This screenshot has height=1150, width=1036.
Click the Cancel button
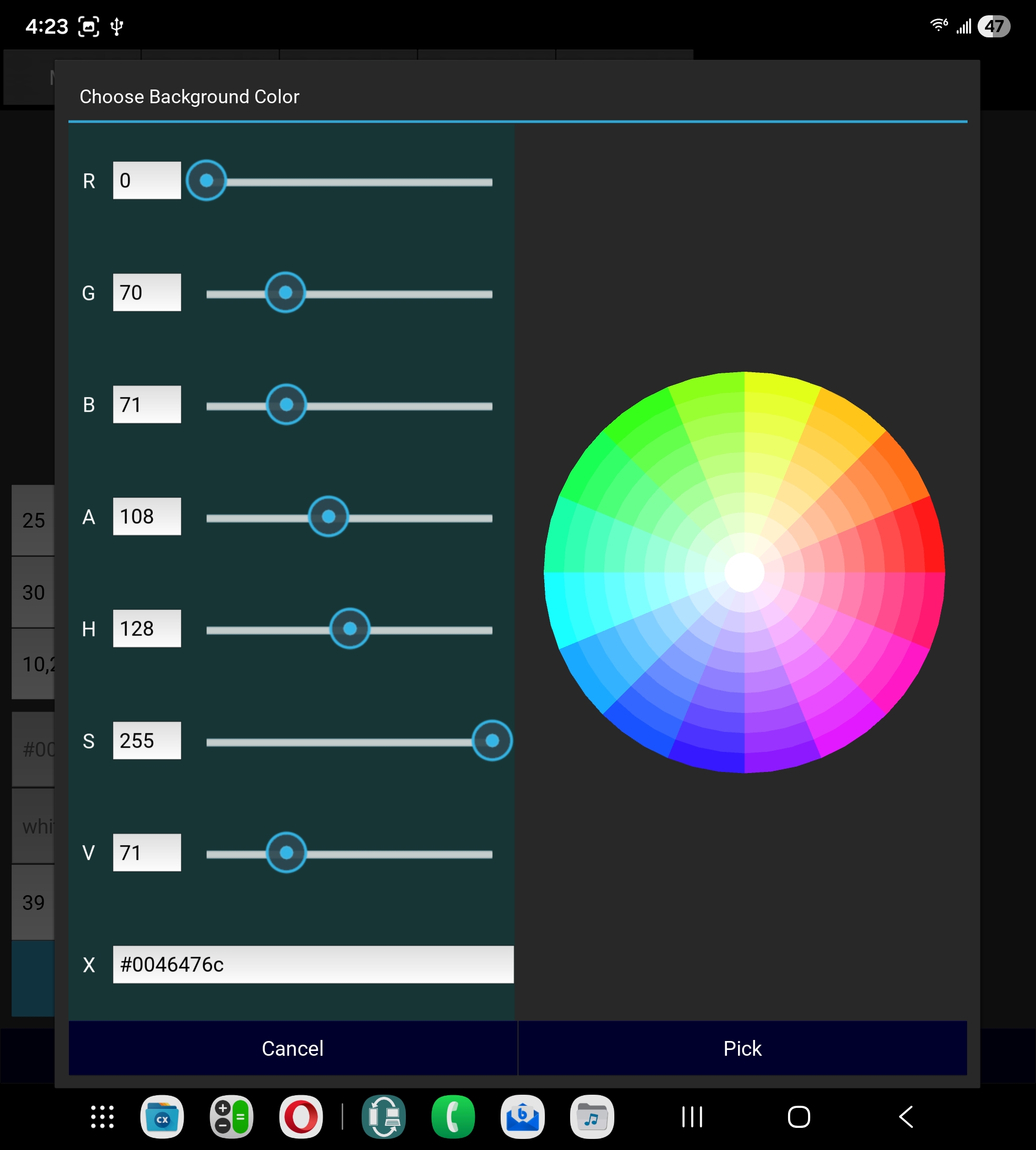click(293, 1048)
